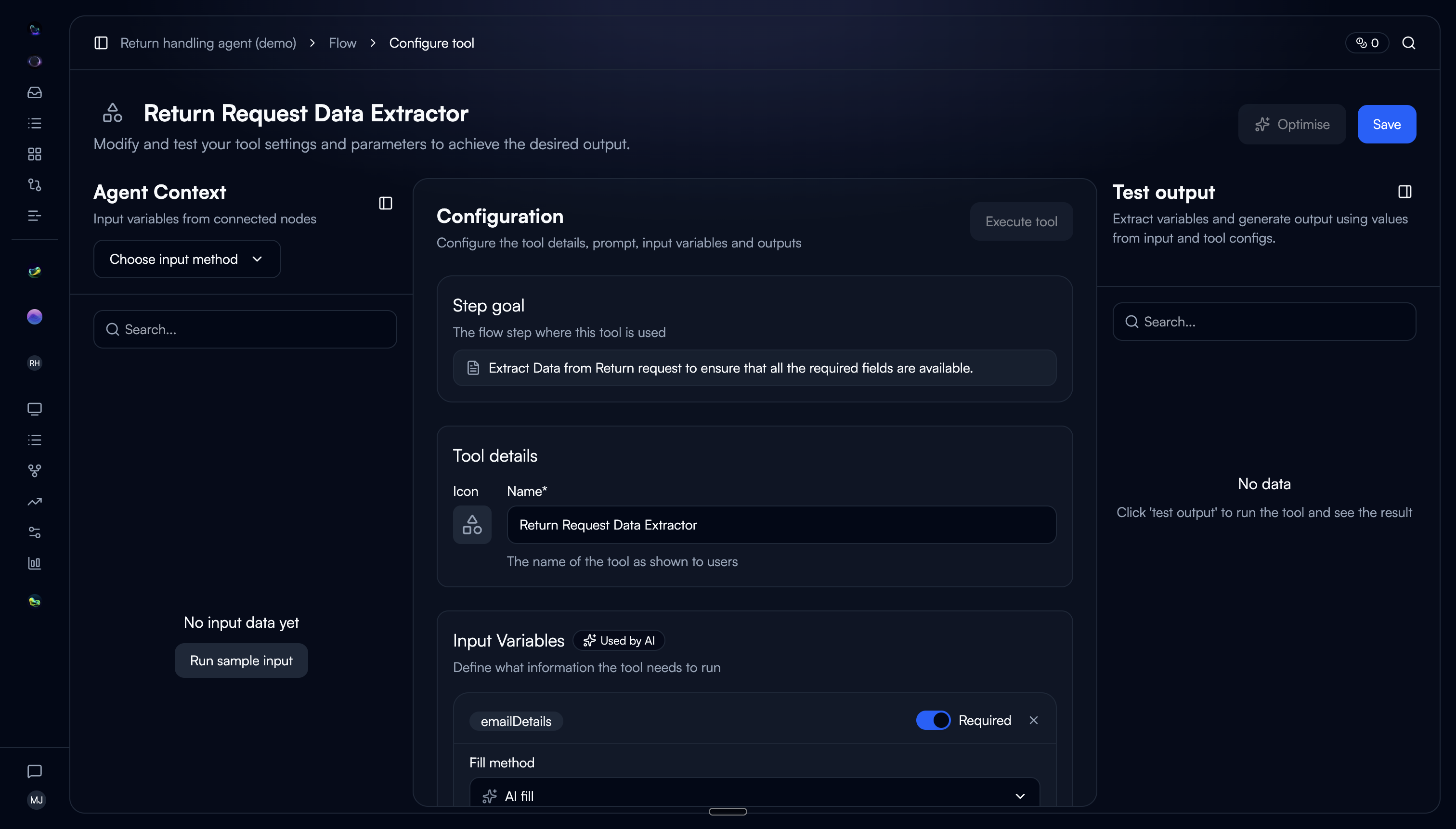Click the search icon in top bar
1456x829 pixels.
(1408, 43)
